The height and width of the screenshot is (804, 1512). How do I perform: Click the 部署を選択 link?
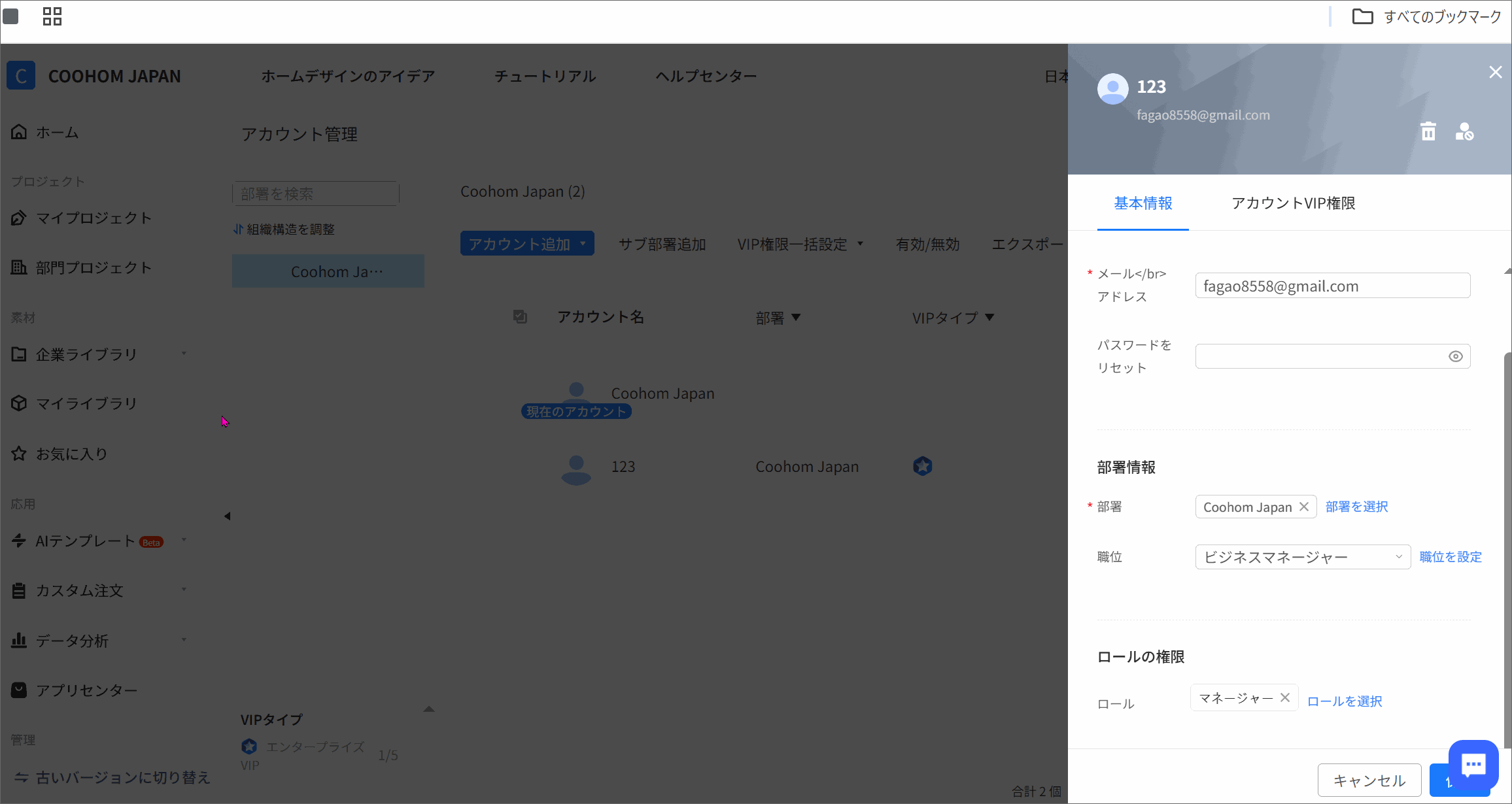1356,507
